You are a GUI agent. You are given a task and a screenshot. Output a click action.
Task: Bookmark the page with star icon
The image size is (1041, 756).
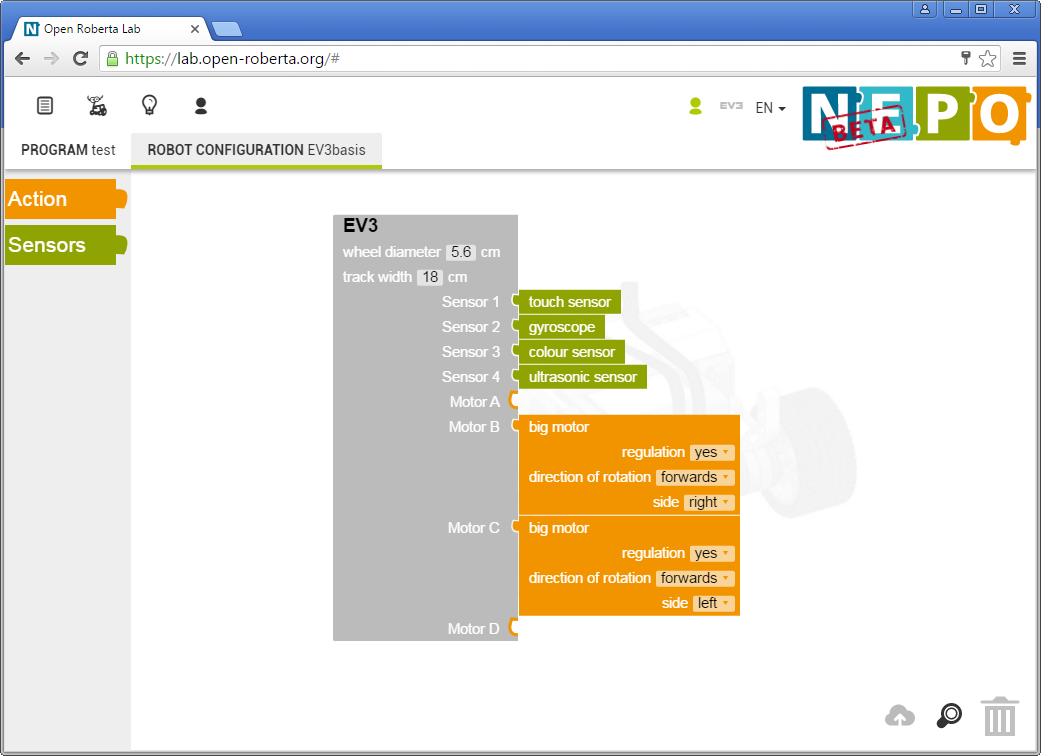click(987, 58)
